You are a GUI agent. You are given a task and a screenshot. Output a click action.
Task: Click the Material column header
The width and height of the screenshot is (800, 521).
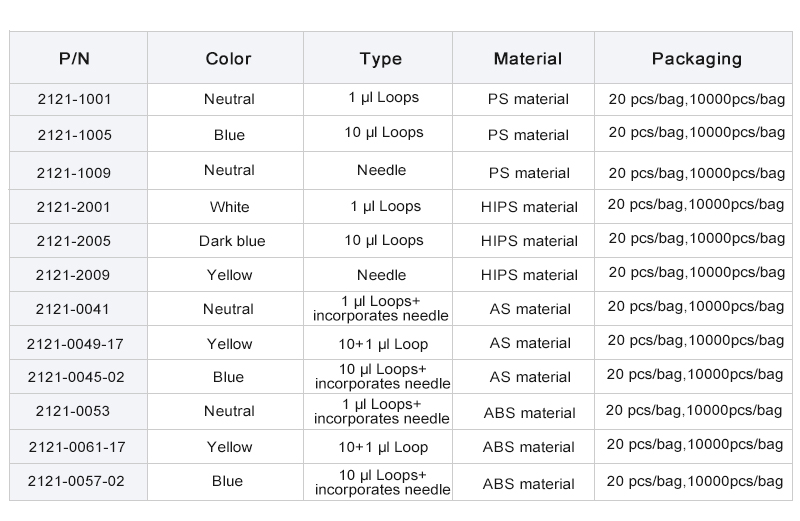tap(527, 58)
